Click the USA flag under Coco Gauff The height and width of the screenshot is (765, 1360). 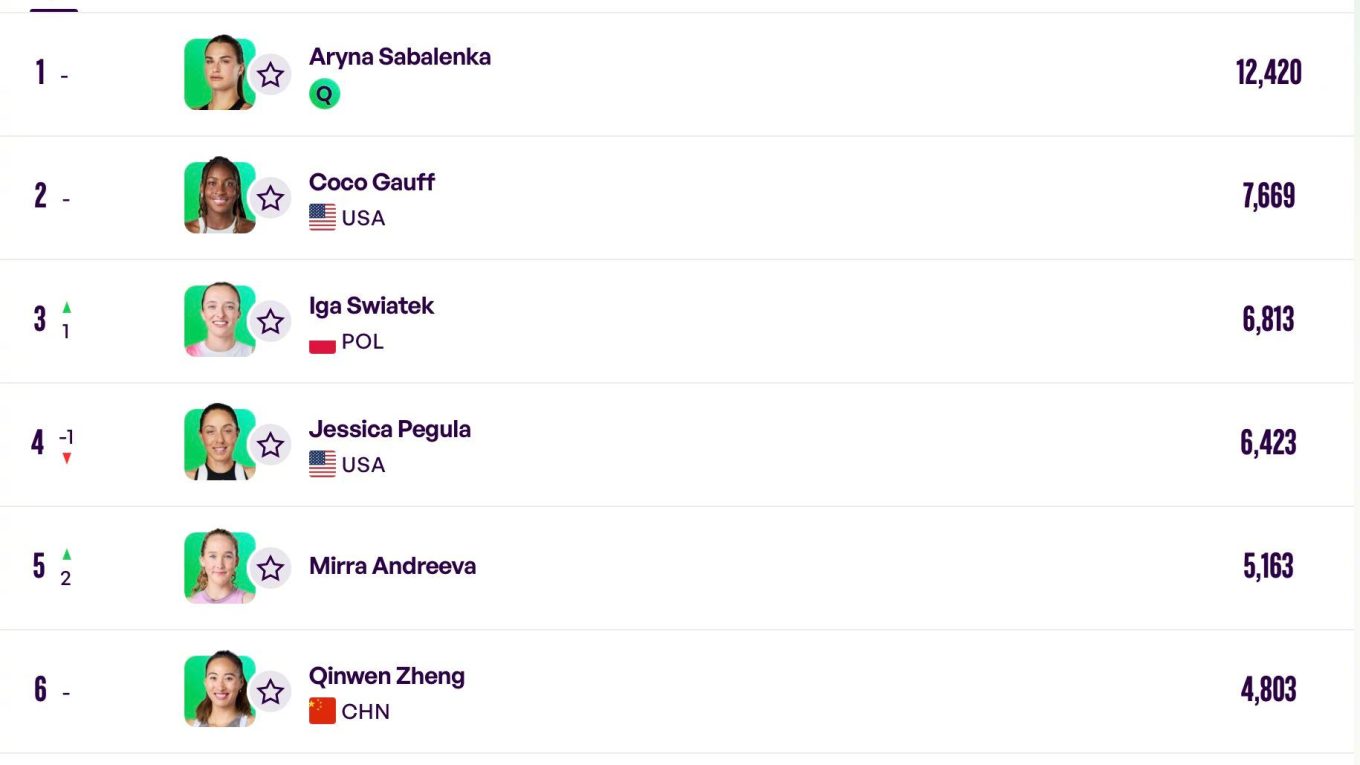[x=322, y=218]
